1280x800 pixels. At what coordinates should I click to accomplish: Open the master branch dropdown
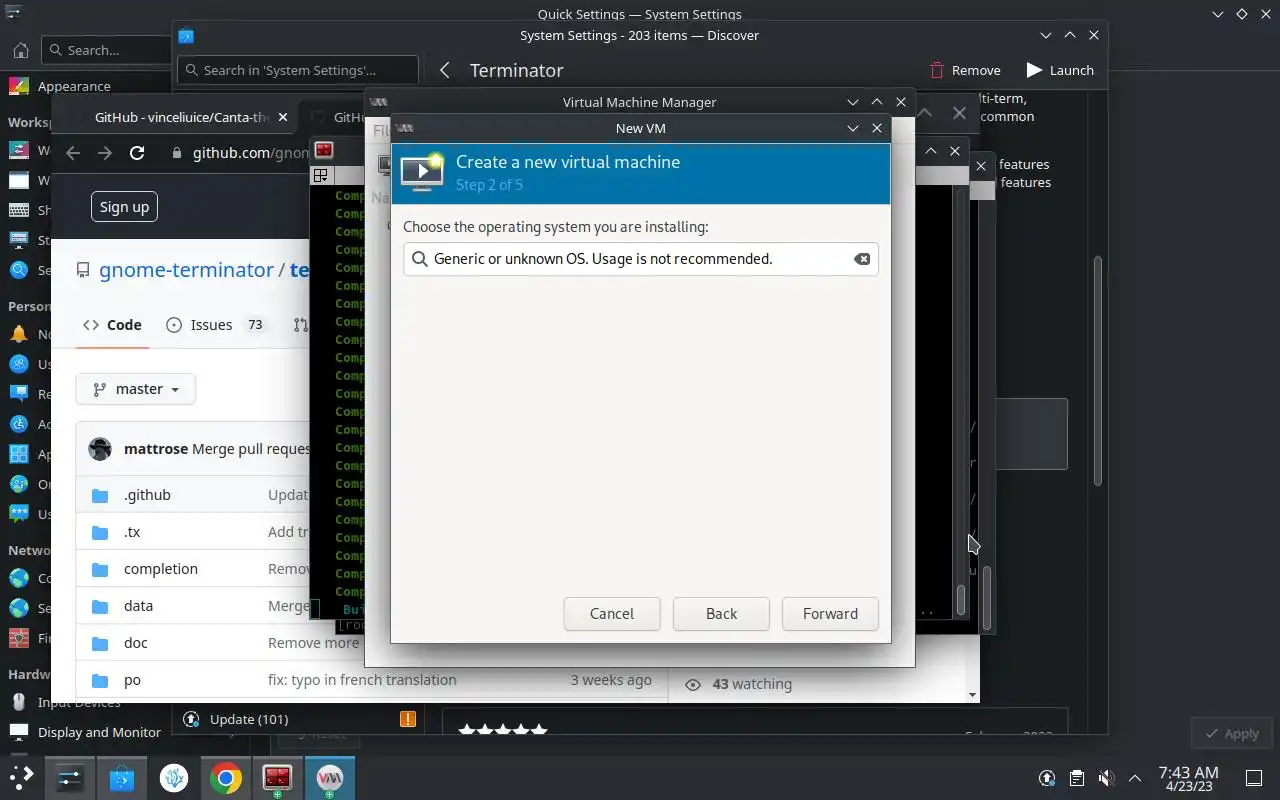136,389
